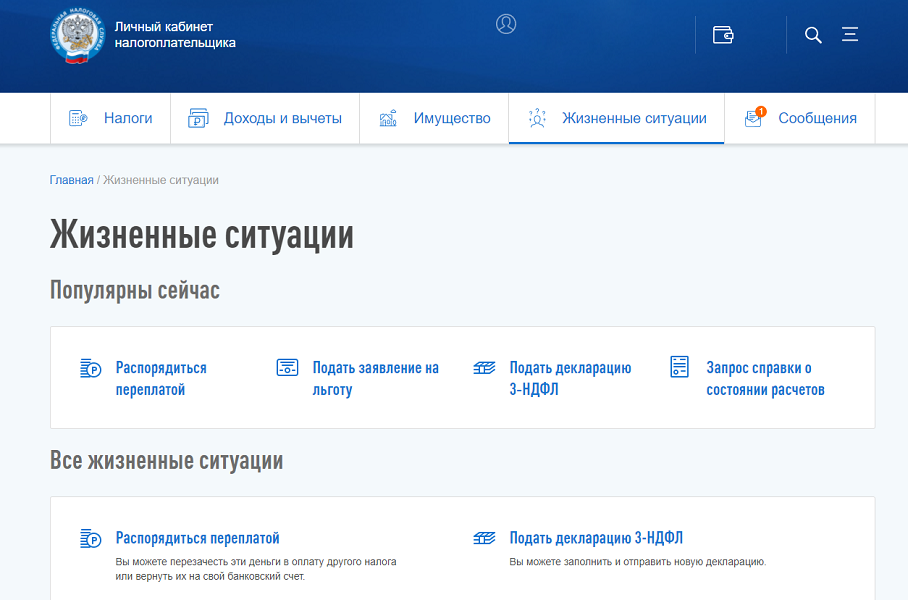The width and height of the screenshot is (908, 600).
Task: Click the Налоги tab icon
Action: click(x=78, y=118)
